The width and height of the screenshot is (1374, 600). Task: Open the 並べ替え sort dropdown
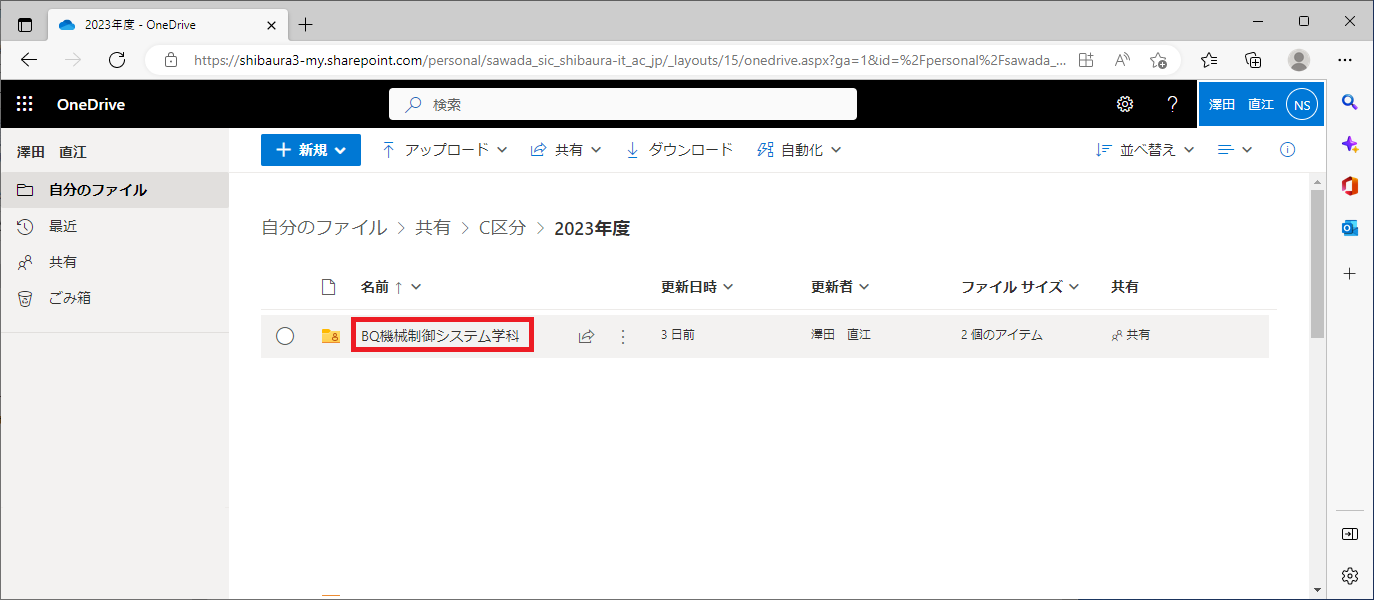[x=1146, y=150]
